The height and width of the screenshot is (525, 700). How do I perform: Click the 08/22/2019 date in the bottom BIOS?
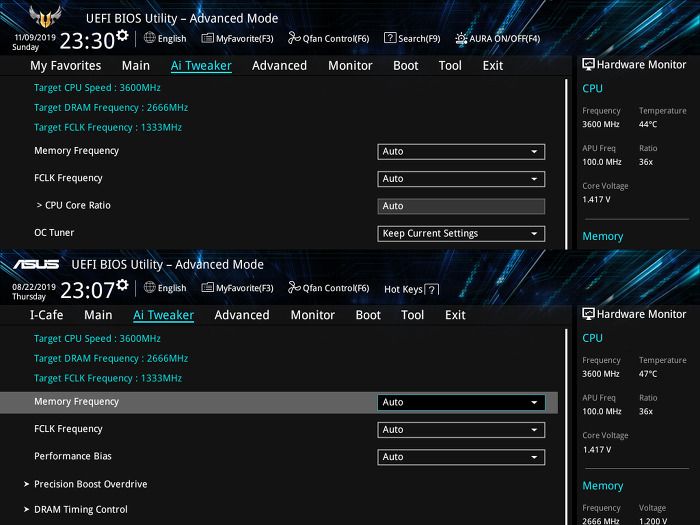[34, 287]
